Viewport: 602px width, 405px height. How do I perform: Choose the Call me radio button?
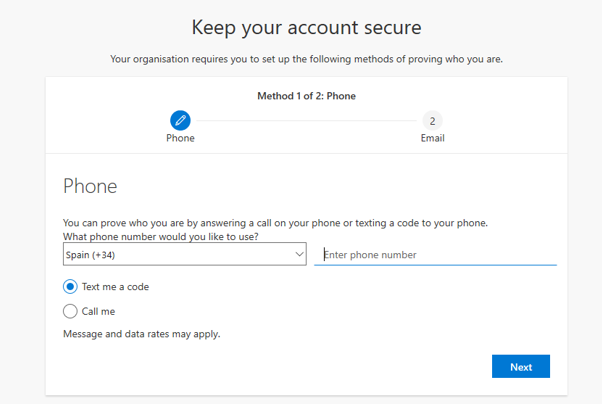coord(70,311)
